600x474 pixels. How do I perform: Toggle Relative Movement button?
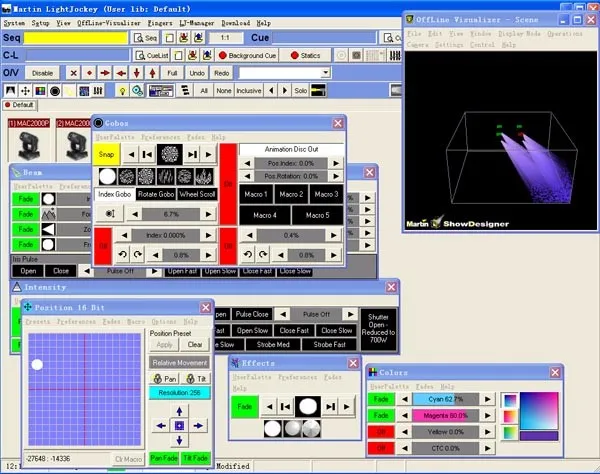(x=179, y=362)
